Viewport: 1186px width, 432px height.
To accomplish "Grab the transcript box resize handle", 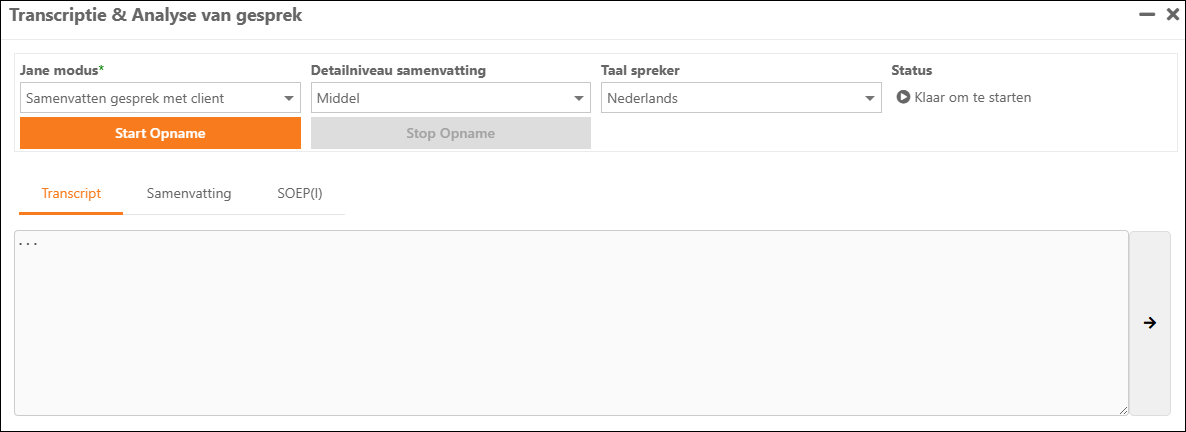I will [1123, 410].
